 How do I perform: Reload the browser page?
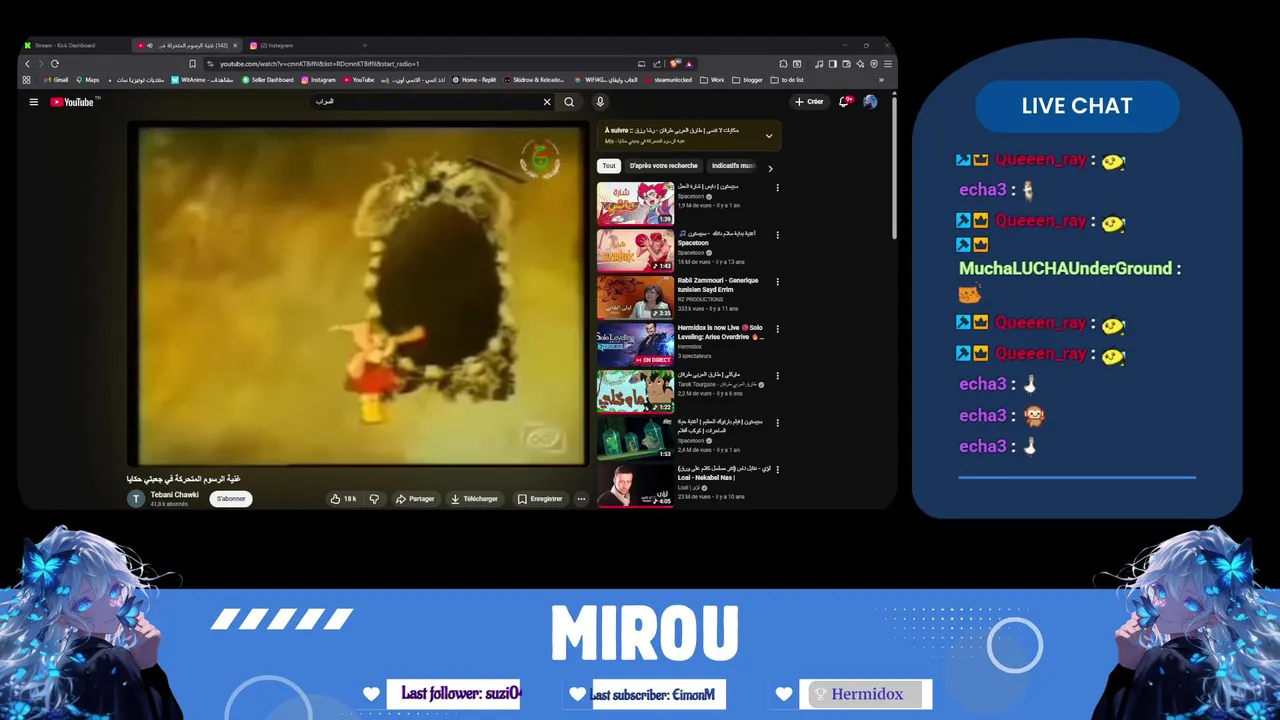54,64
